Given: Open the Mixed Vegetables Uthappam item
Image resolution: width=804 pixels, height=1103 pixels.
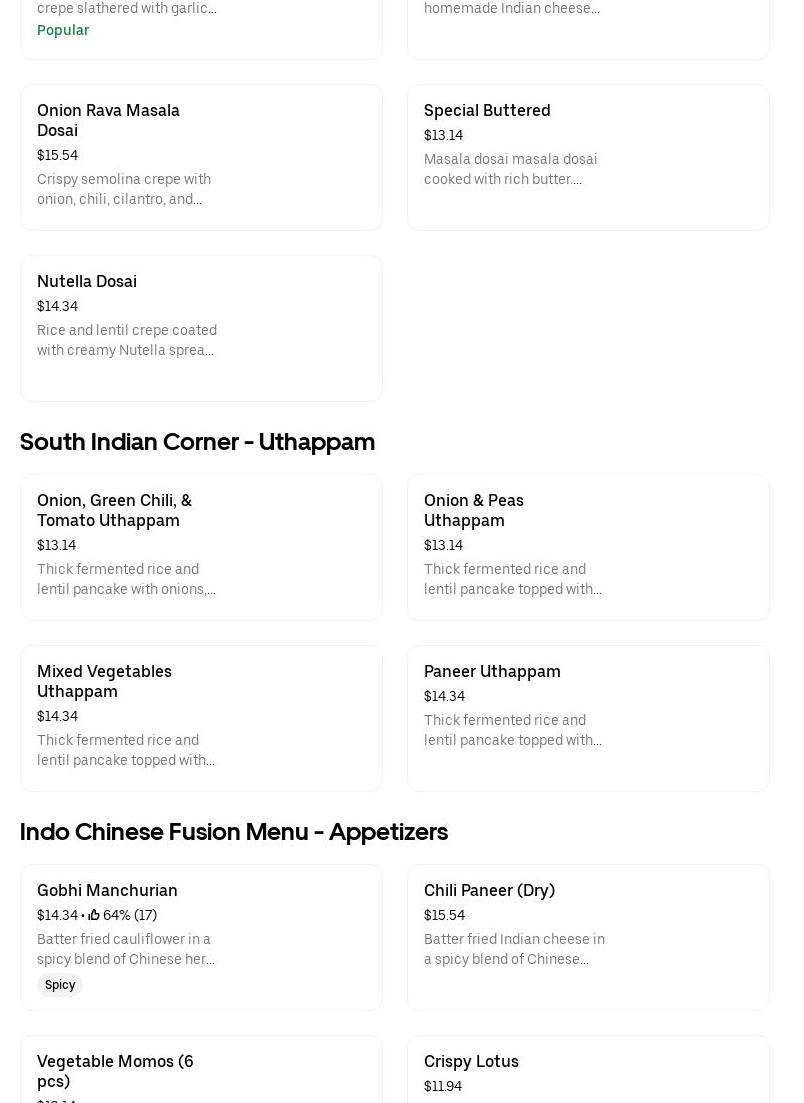Looking at the screenshot, I should tap(104, 681).
